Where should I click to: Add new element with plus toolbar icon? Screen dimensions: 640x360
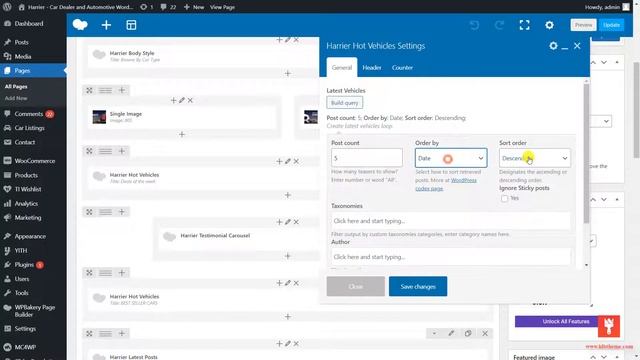[x=106, y=25]
